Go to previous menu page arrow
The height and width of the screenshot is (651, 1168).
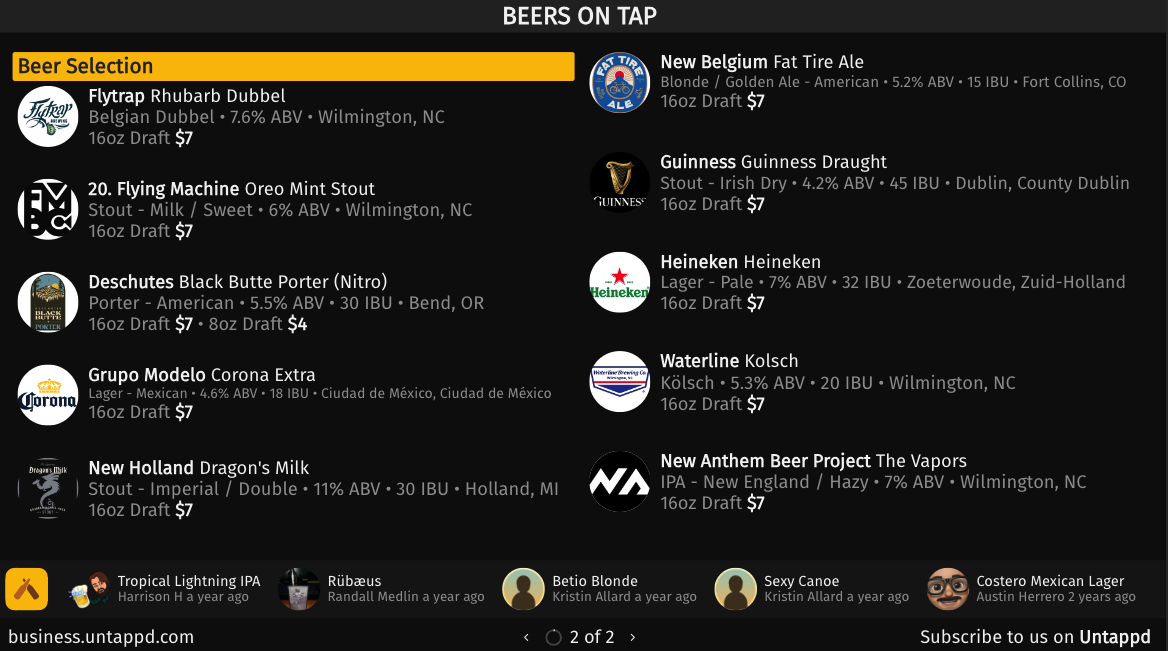pyautogui.click(x=527, y=638)
